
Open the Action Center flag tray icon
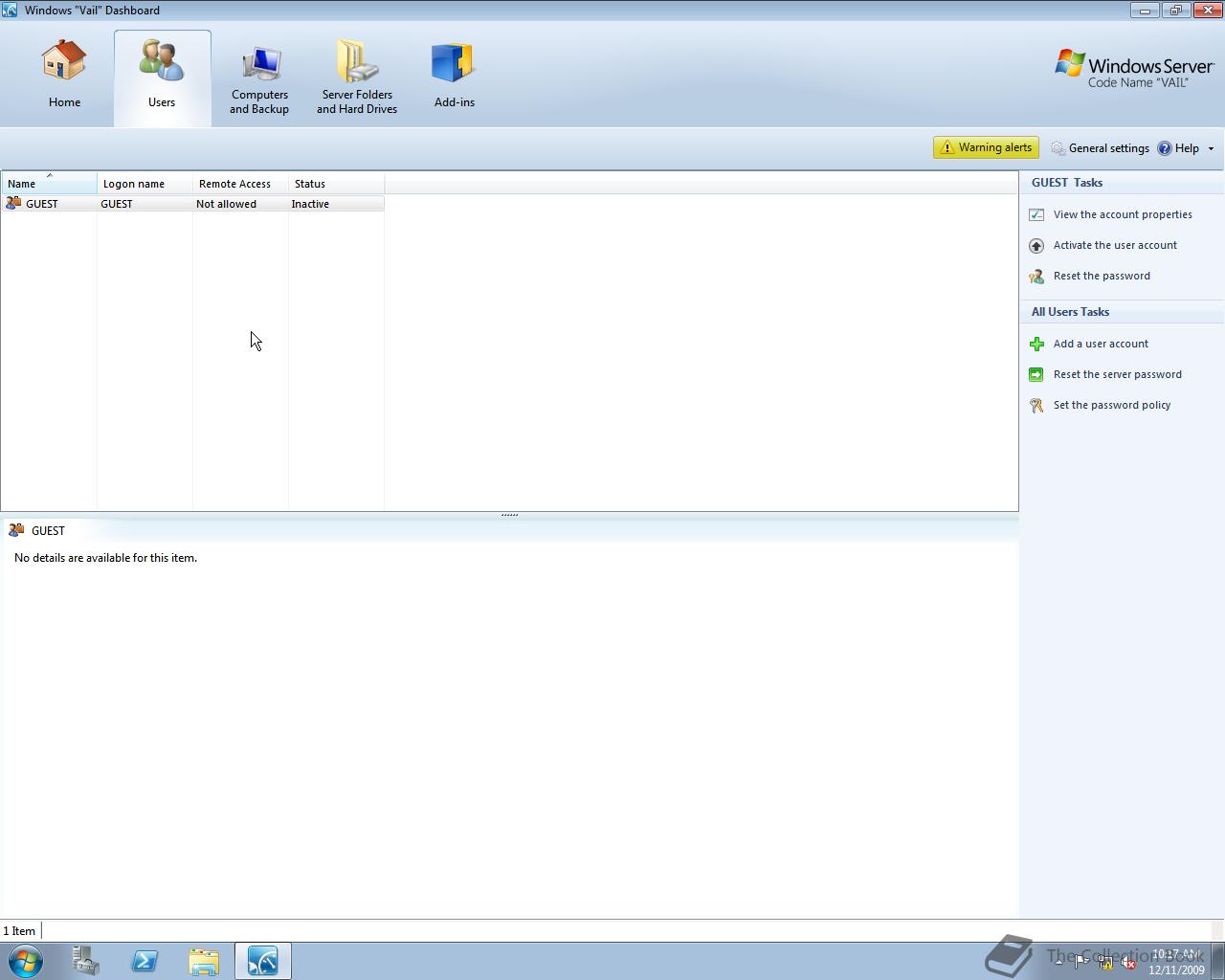(1081, 962)
